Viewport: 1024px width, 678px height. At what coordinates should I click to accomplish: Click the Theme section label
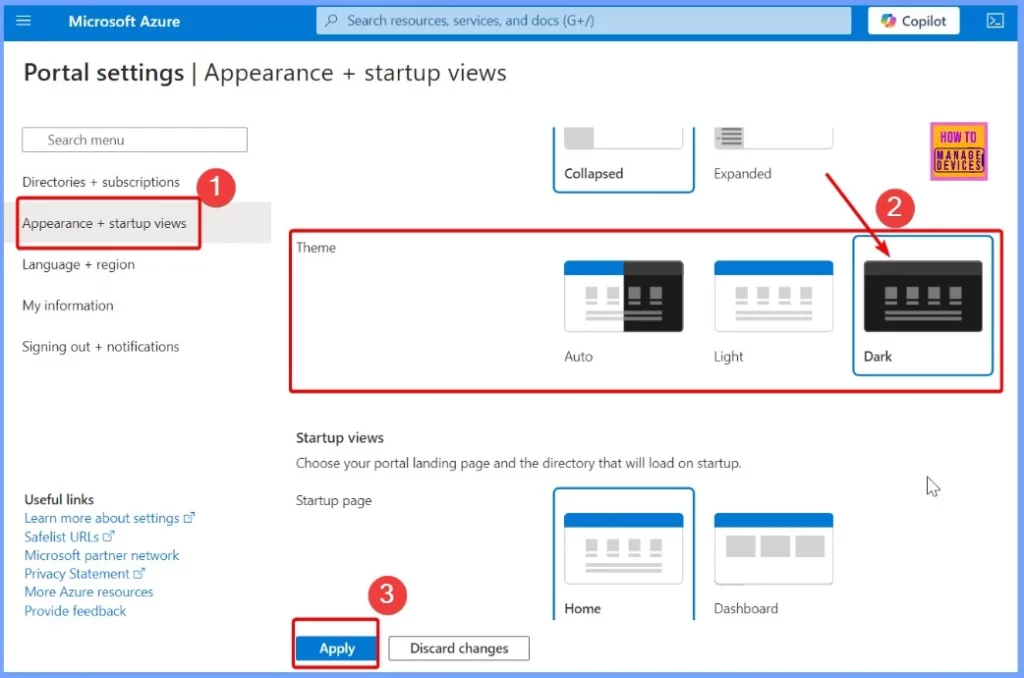pos(316,248)
